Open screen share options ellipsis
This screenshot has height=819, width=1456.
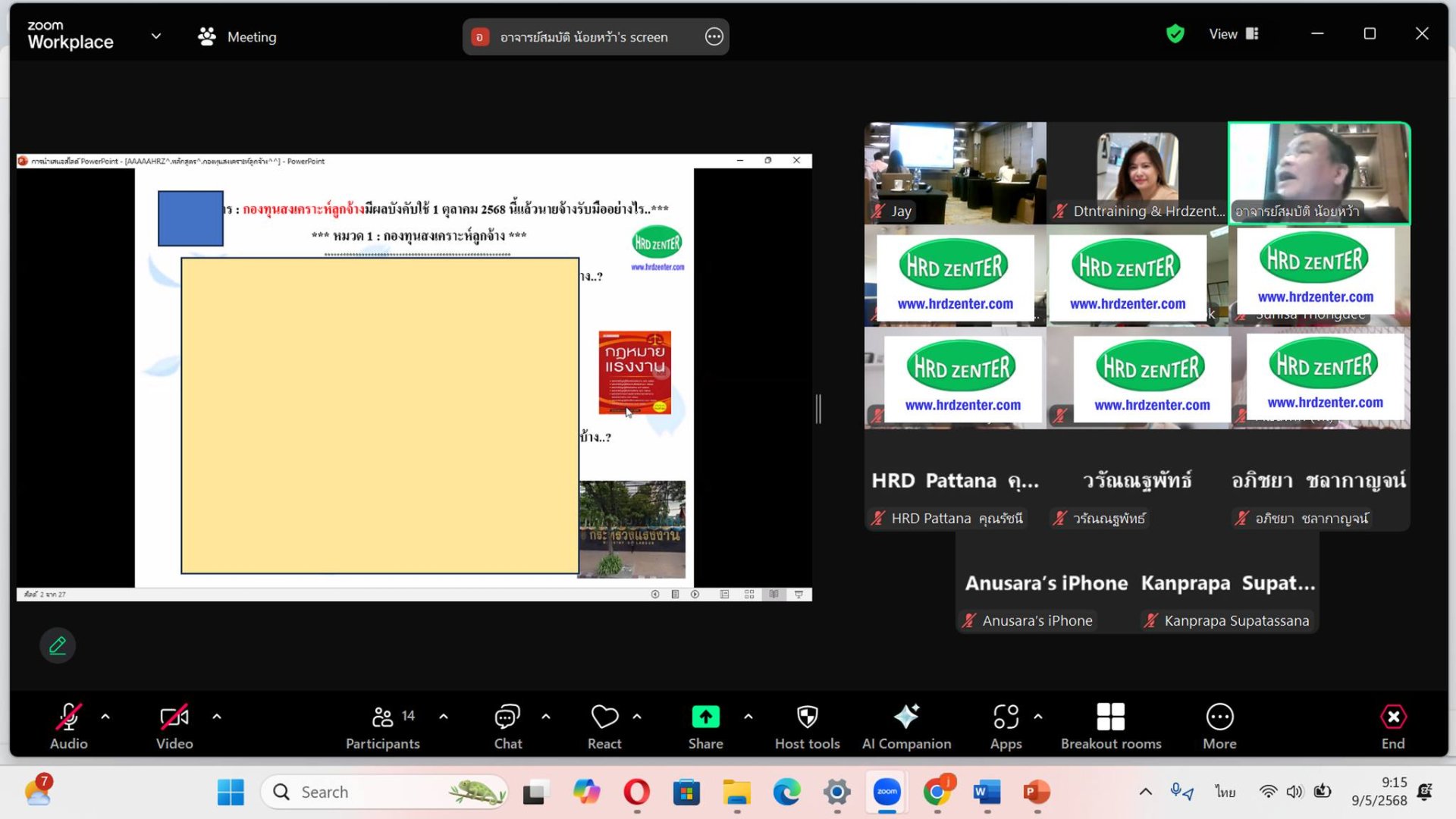click(714, 36)
